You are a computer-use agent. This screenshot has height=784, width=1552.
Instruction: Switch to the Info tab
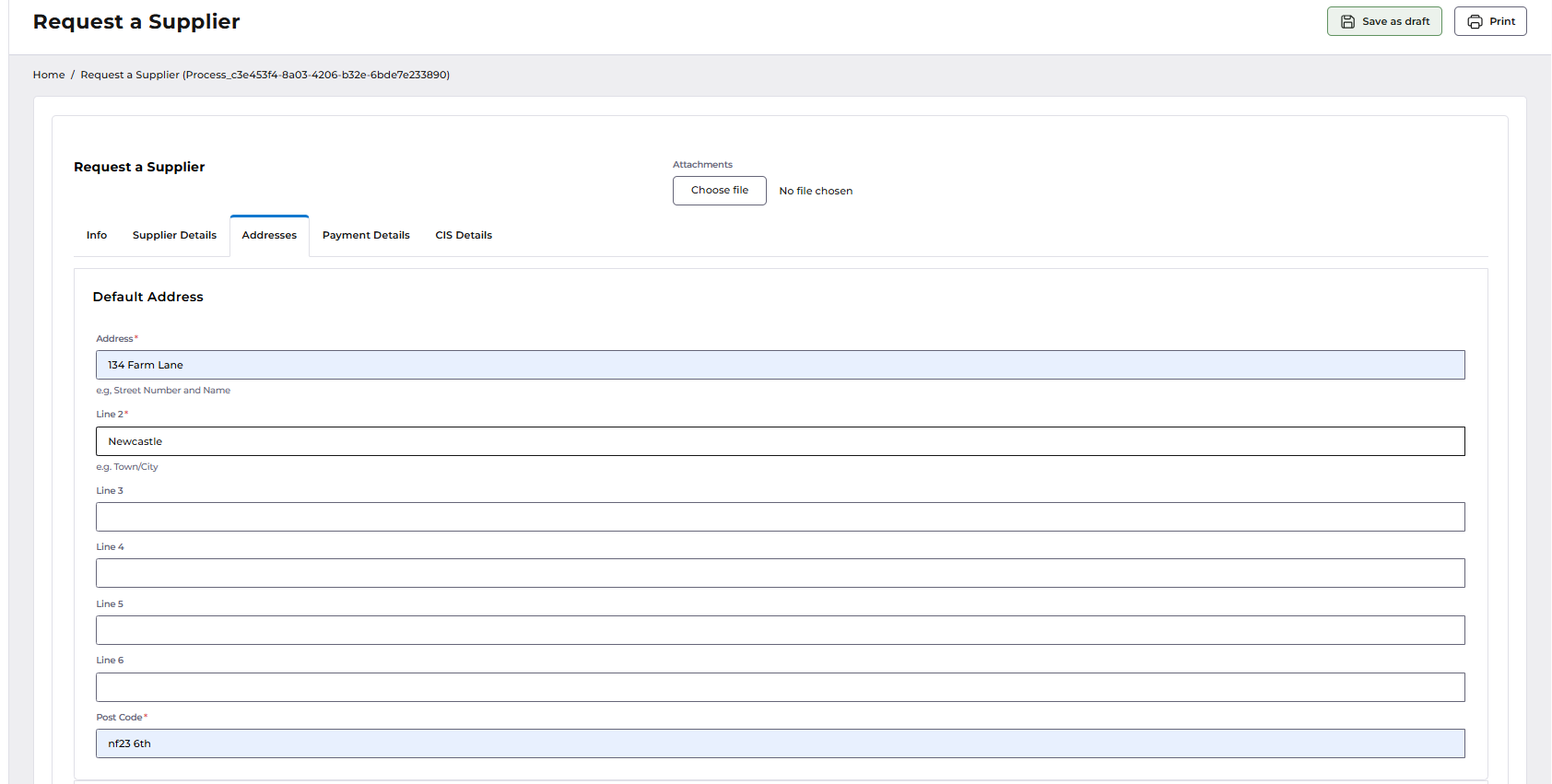tap(97, 235)
